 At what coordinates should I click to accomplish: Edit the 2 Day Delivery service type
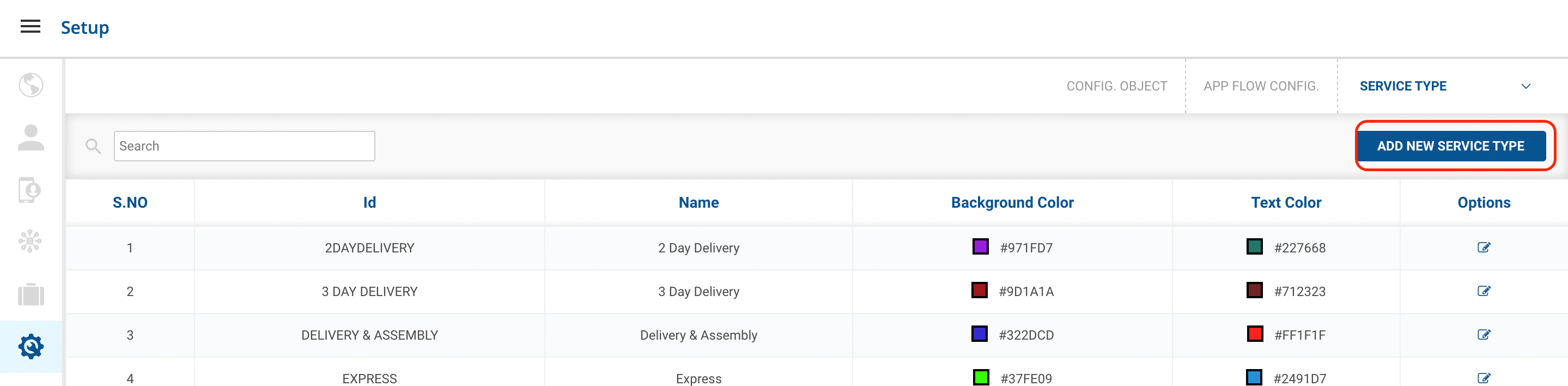coord(1484,248)
